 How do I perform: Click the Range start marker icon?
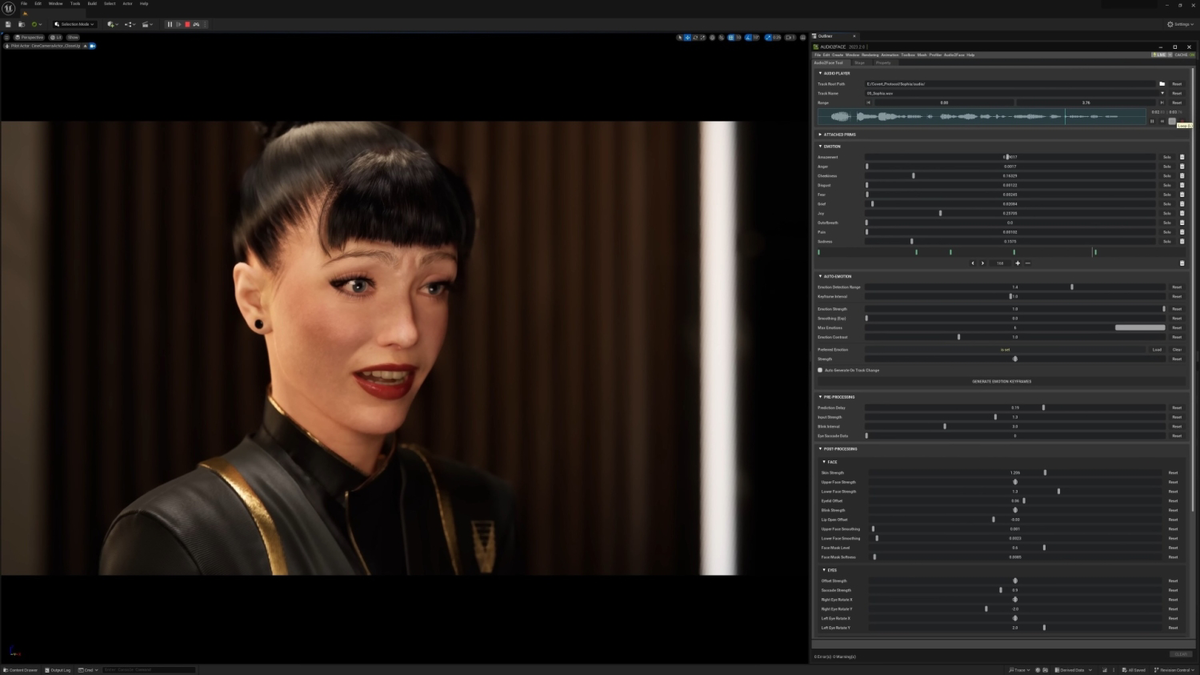(868, 103)
